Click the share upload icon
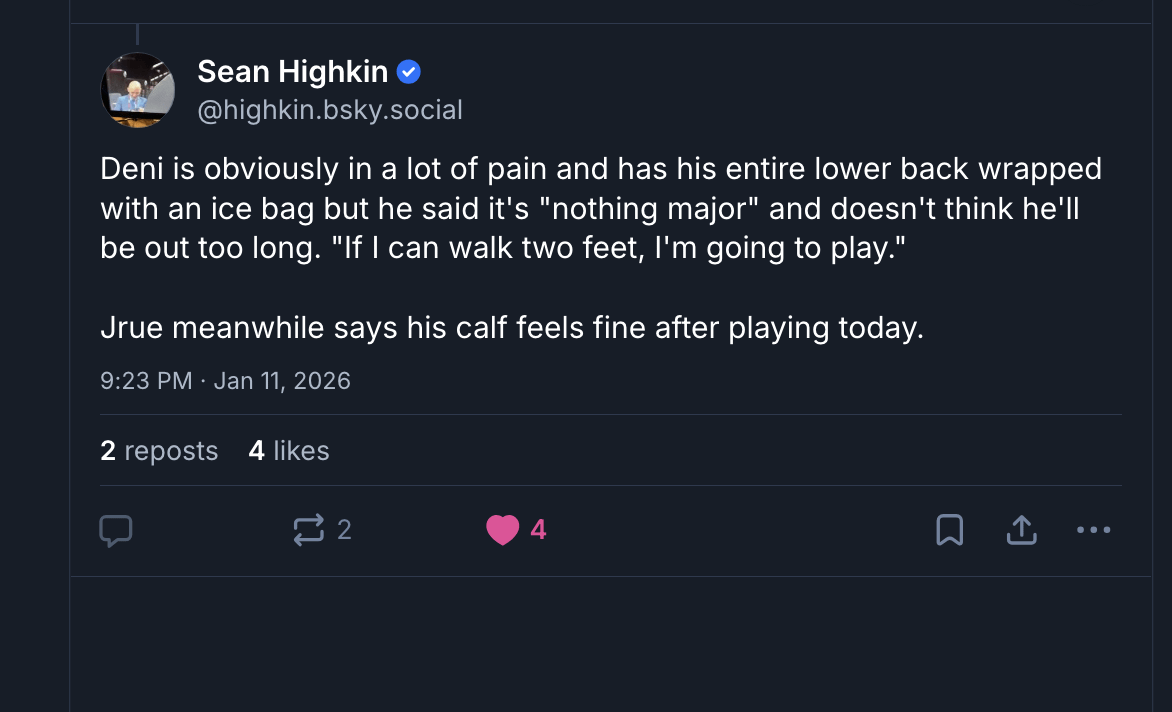 (1021, 530)
